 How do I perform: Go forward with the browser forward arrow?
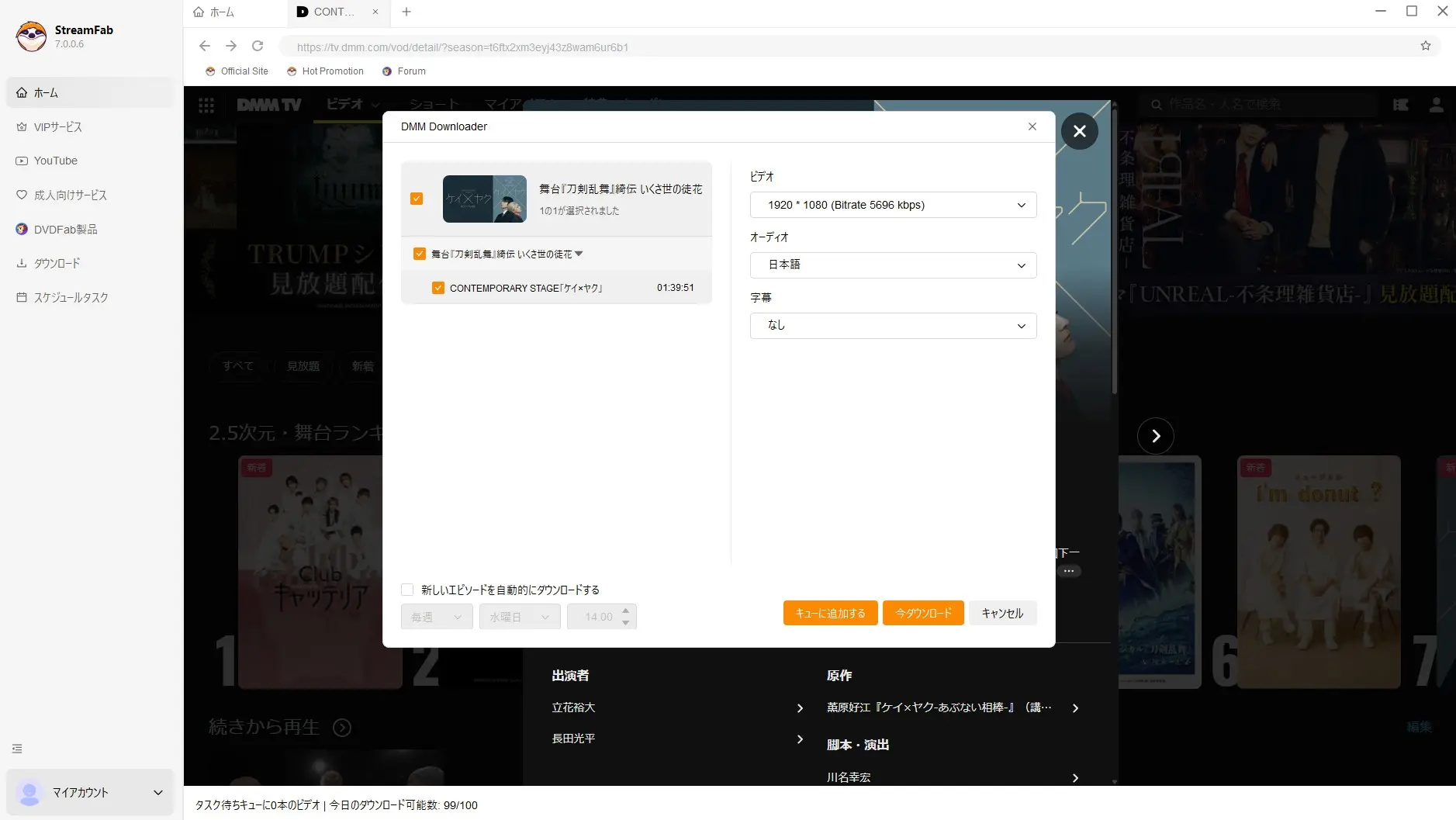point(231,46)
